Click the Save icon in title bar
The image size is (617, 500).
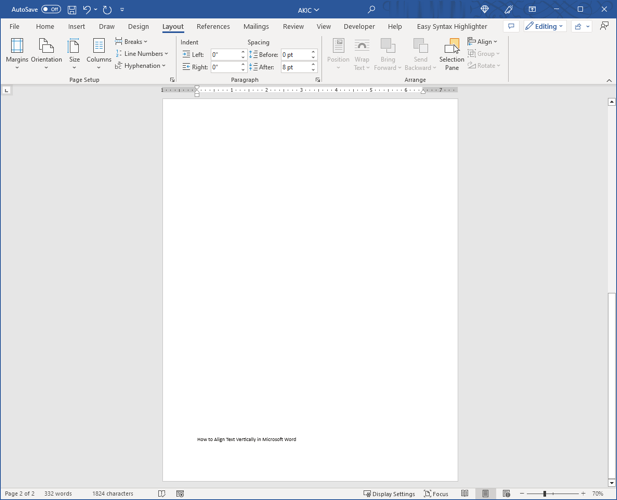pyautogui.click(x=72, y=10)
